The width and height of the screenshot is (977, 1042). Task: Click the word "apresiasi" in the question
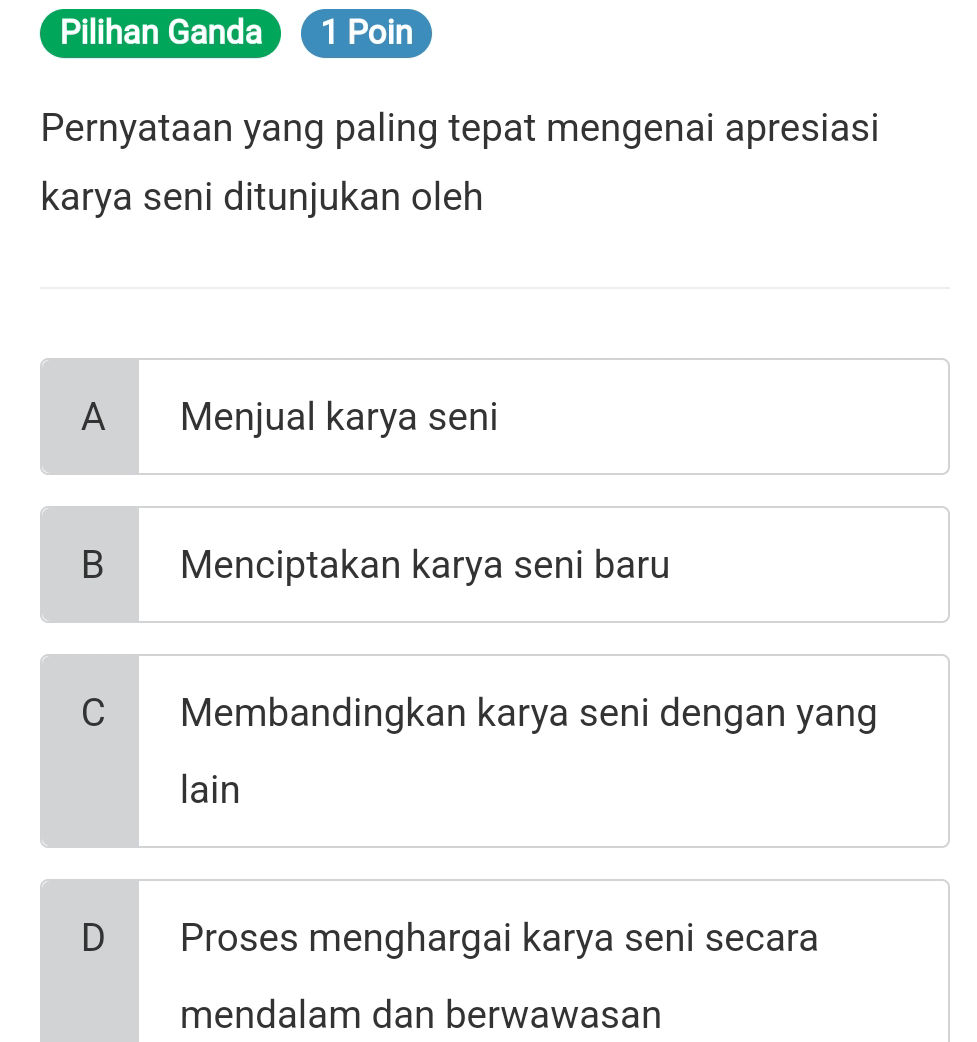pos(800,127)
